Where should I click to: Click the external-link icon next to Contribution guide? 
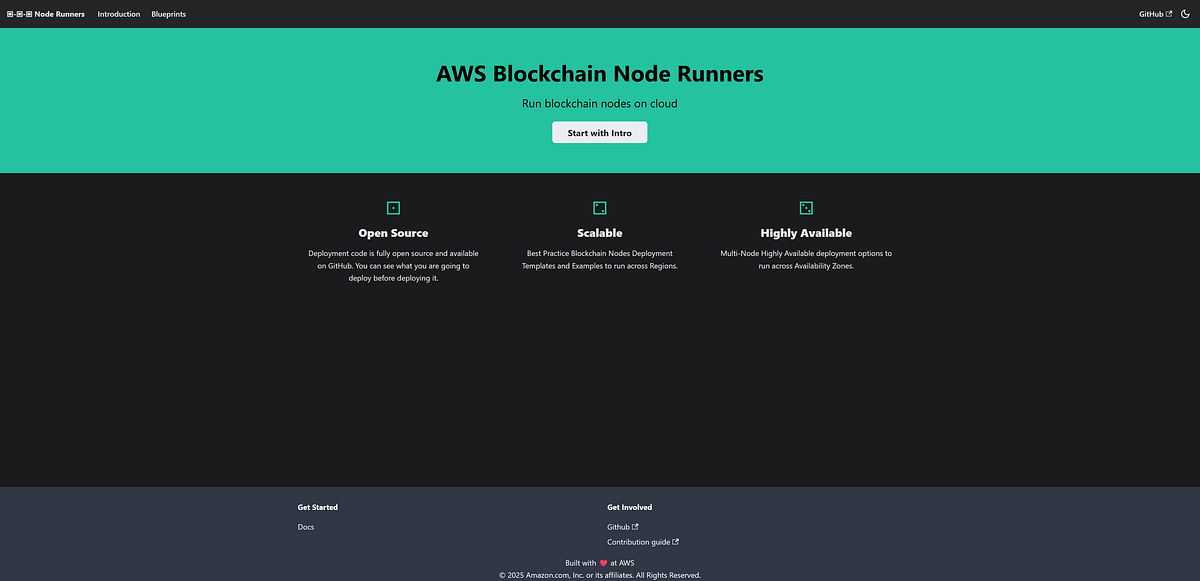(677, 541)
